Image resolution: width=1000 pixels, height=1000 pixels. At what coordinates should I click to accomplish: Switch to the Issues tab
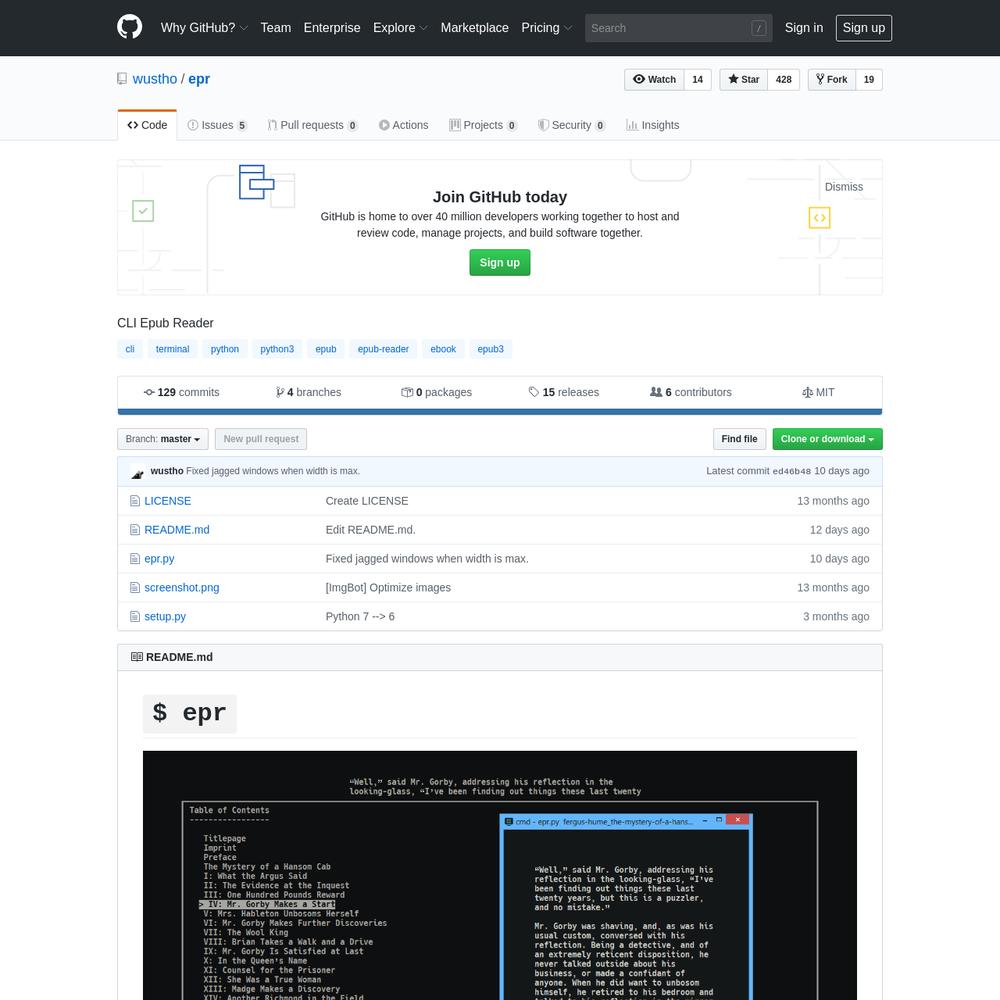[217, 126]
